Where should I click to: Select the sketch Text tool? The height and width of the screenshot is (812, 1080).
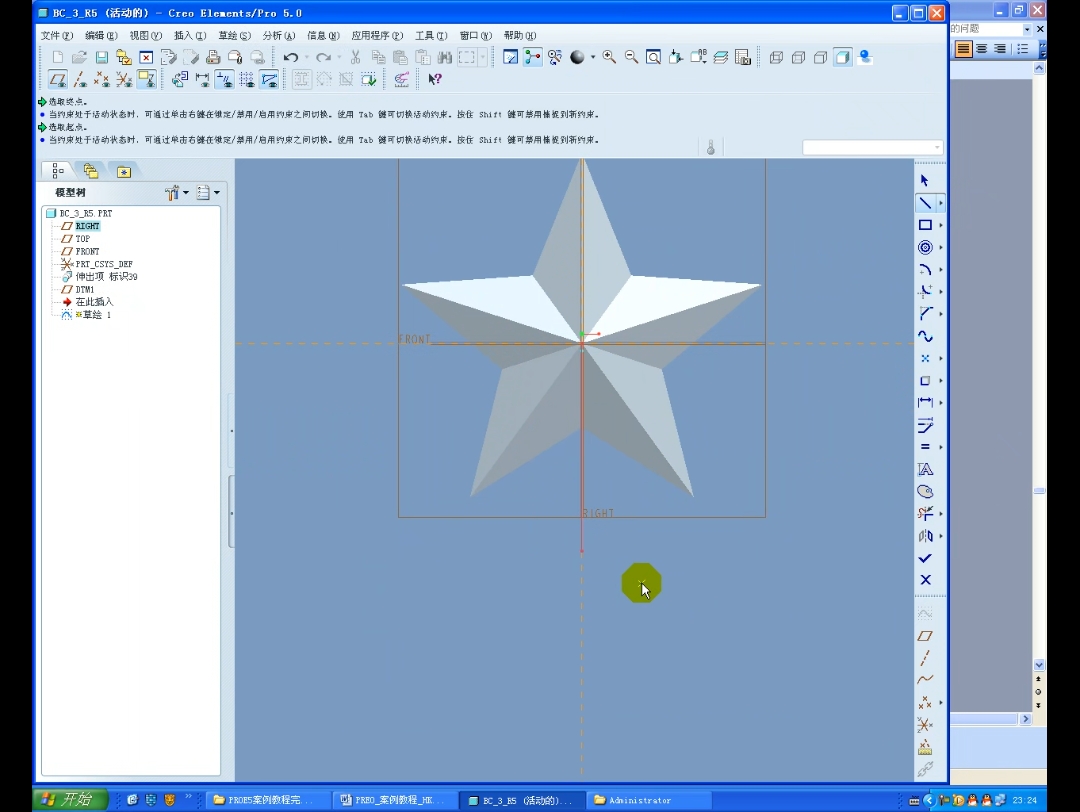[924, 469]
